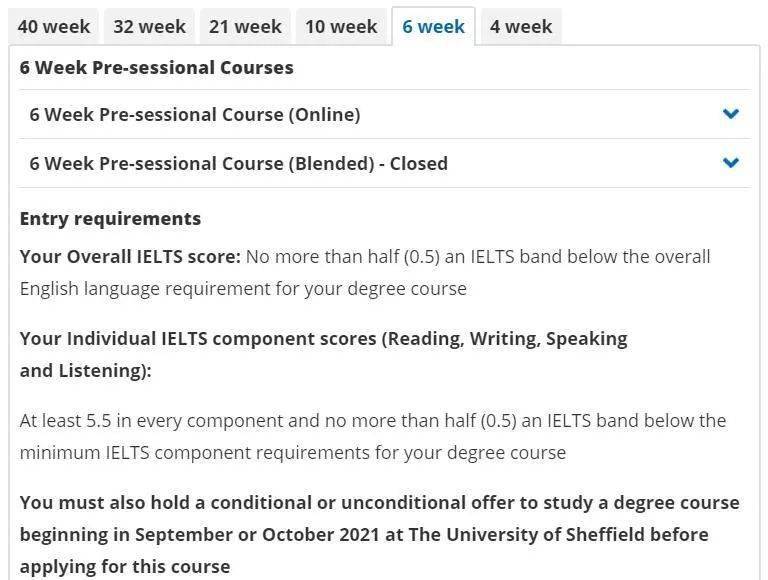Click the 6 Week Pre-sessional Courses heading
This screenshot has height=580, width=768.
point(157,68)
